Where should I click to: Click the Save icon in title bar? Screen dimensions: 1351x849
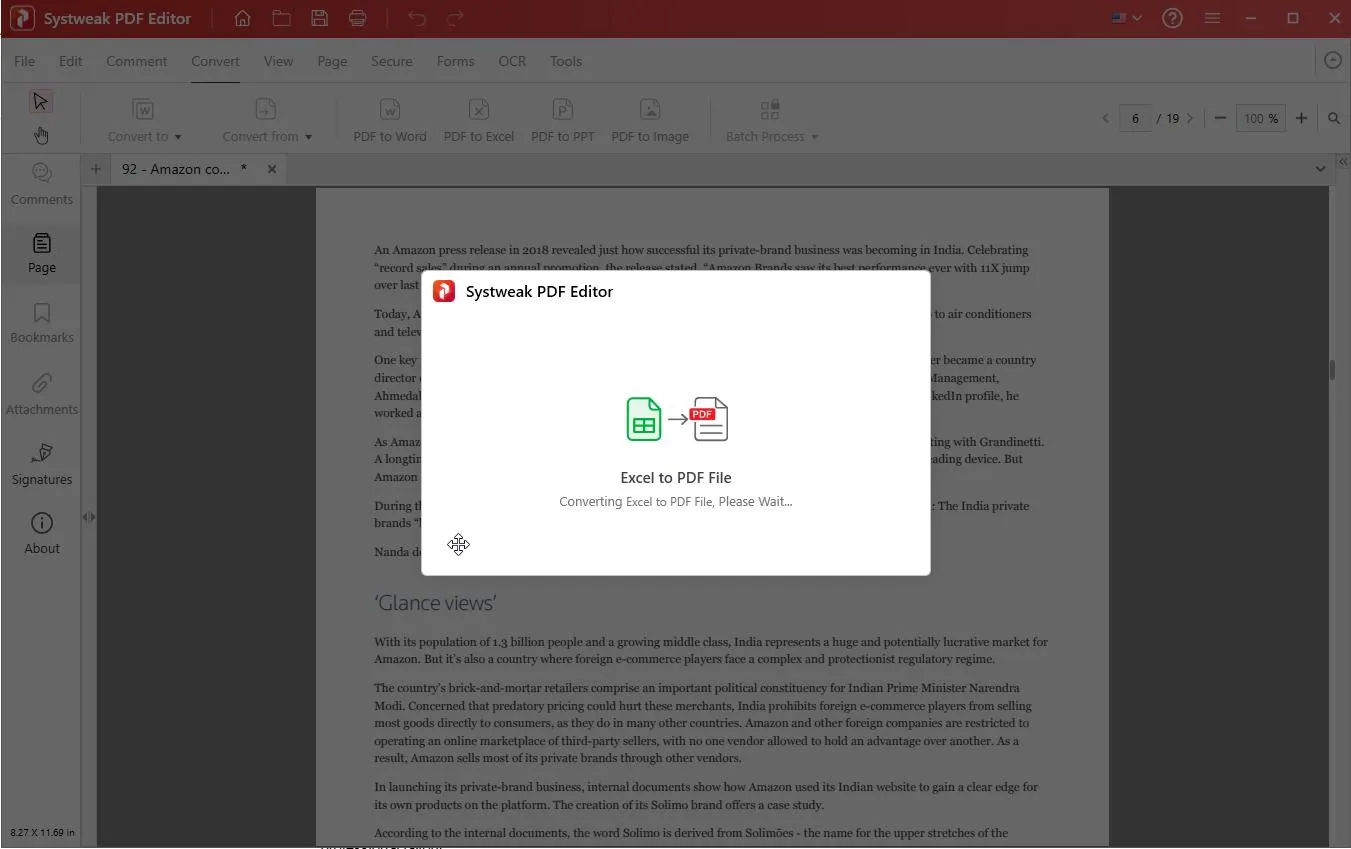point(319,18)
